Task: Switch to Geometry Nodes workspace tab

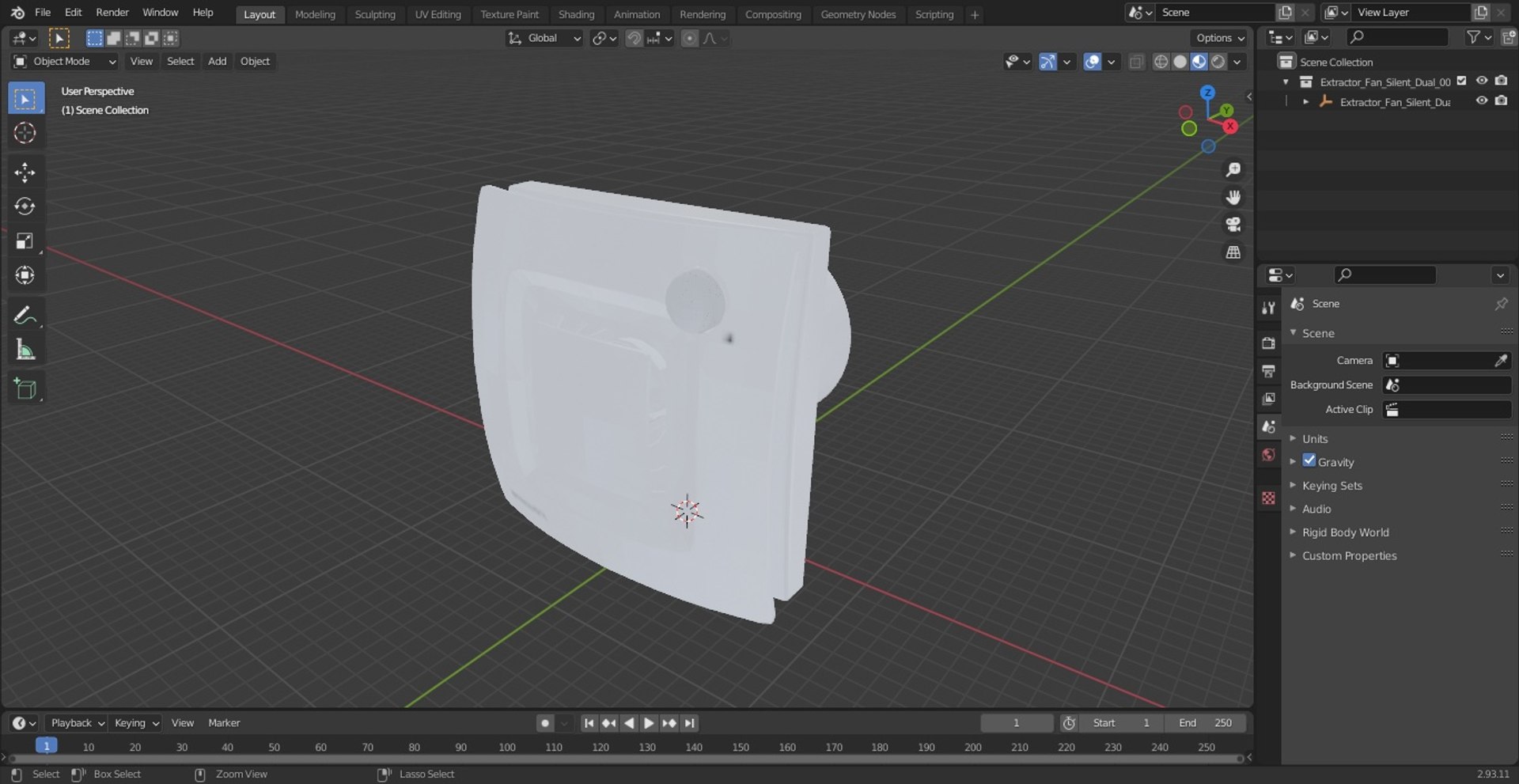Action: tap(858, 14)
